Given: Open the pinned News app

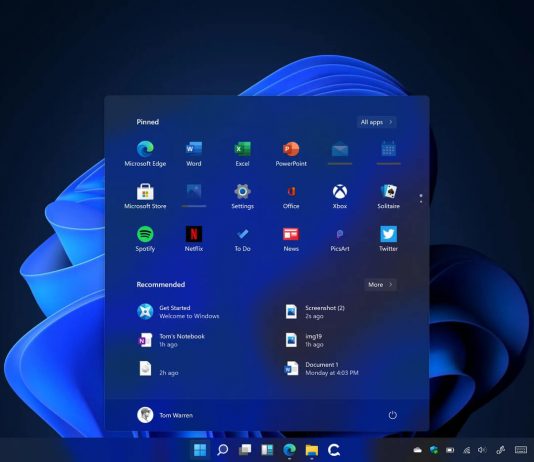Looking at the screenshot, I should 291,239.
